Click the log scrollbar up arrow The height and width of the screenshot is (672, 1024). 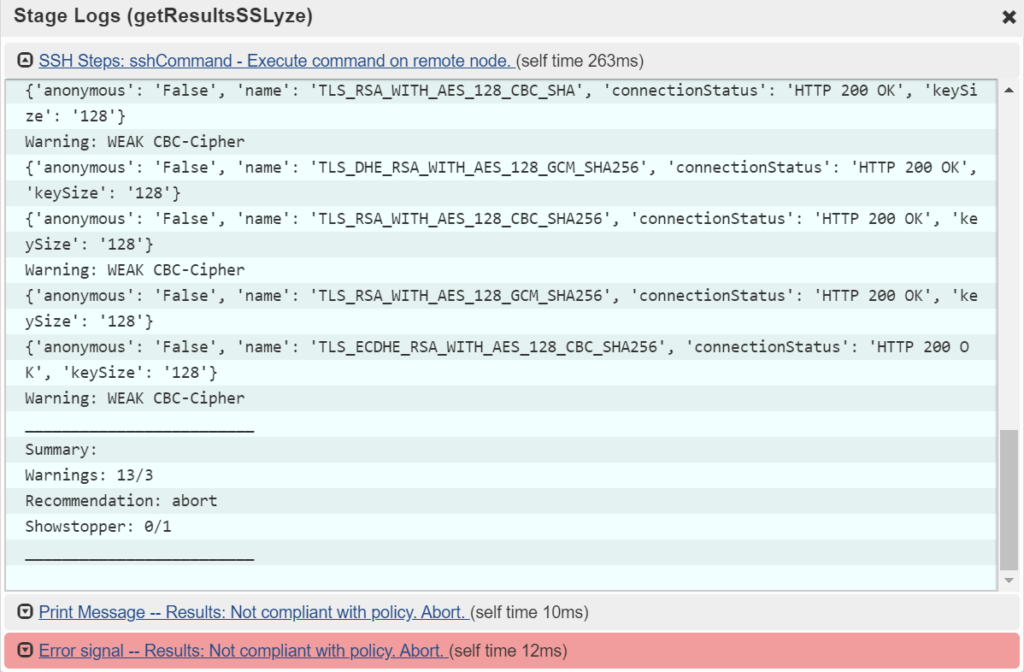[1009, 90]
